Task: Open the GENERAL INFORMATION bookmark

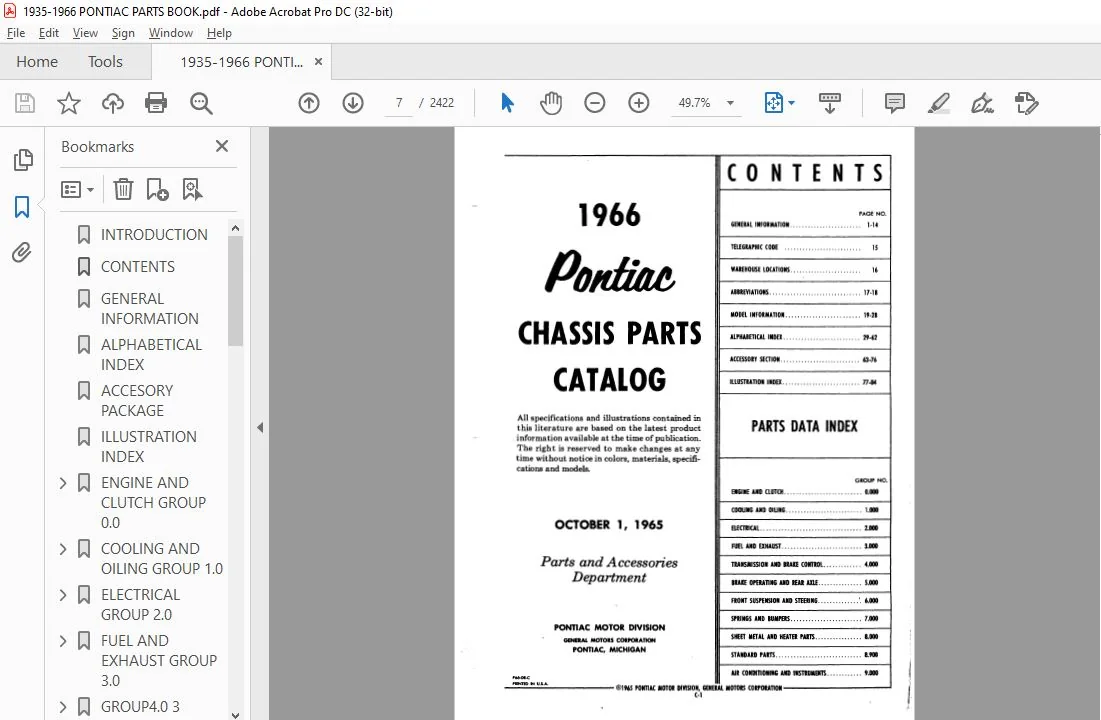Action: coord(150,308)
